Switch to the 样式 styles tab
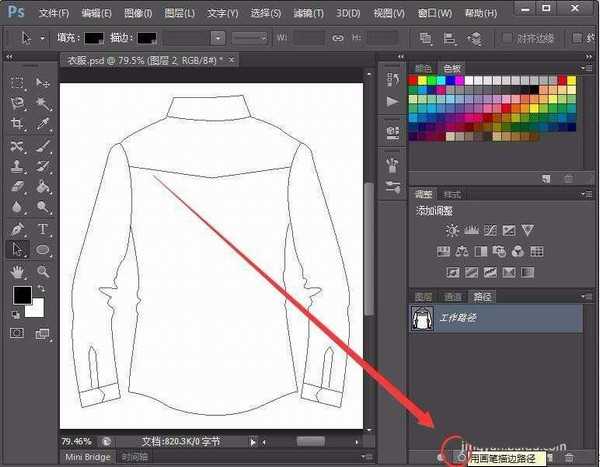Viewport: 600px width, 467px height. click(x=453, y=194)
